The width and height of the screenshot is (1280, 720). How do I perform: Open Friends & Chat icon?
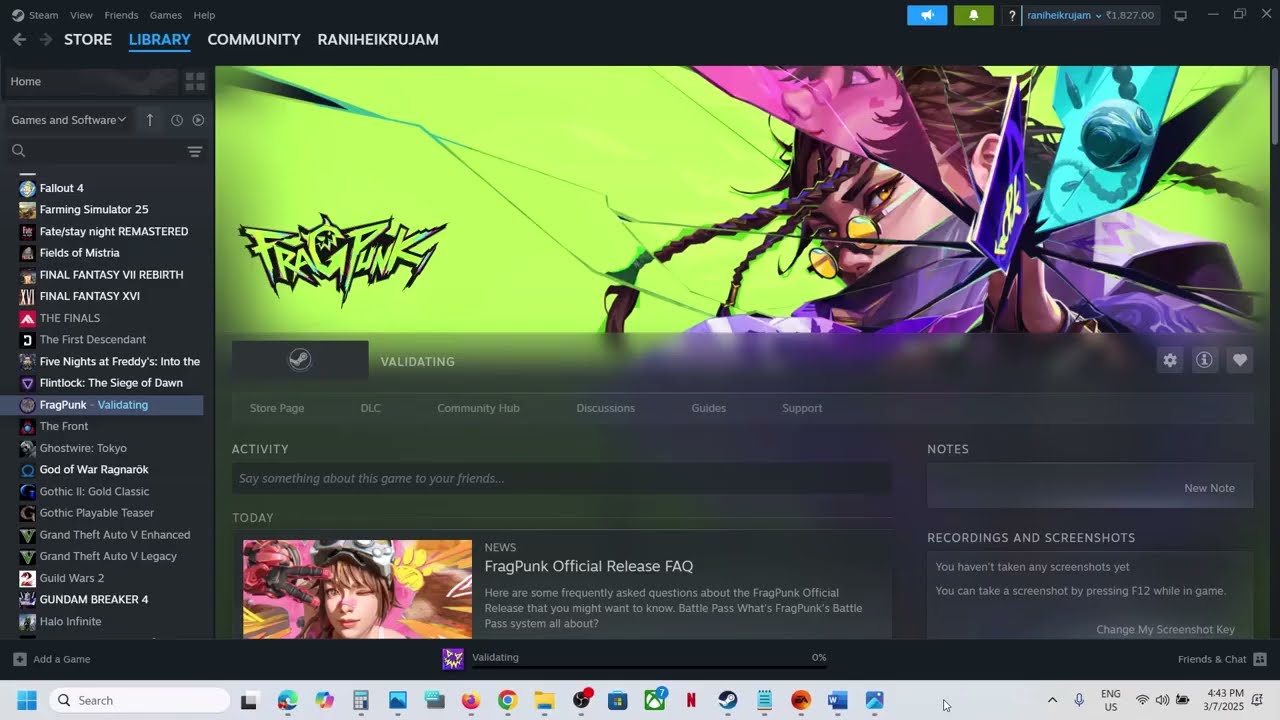tap(1260, 659)
